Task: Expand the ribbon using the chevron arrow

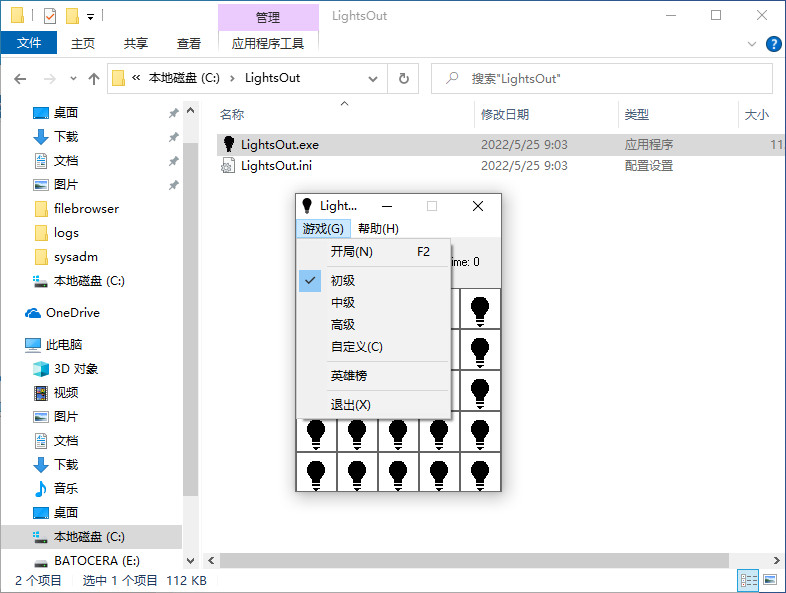Action: click(x=753, y=44)
